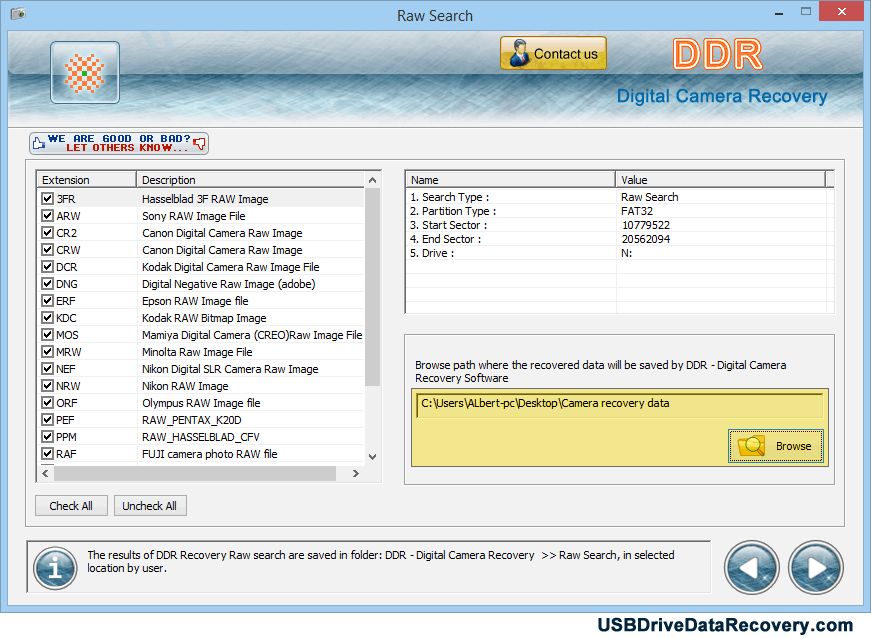Uncheck the 3FR extension checkbox
871x638 pixels.
[47, 198]
